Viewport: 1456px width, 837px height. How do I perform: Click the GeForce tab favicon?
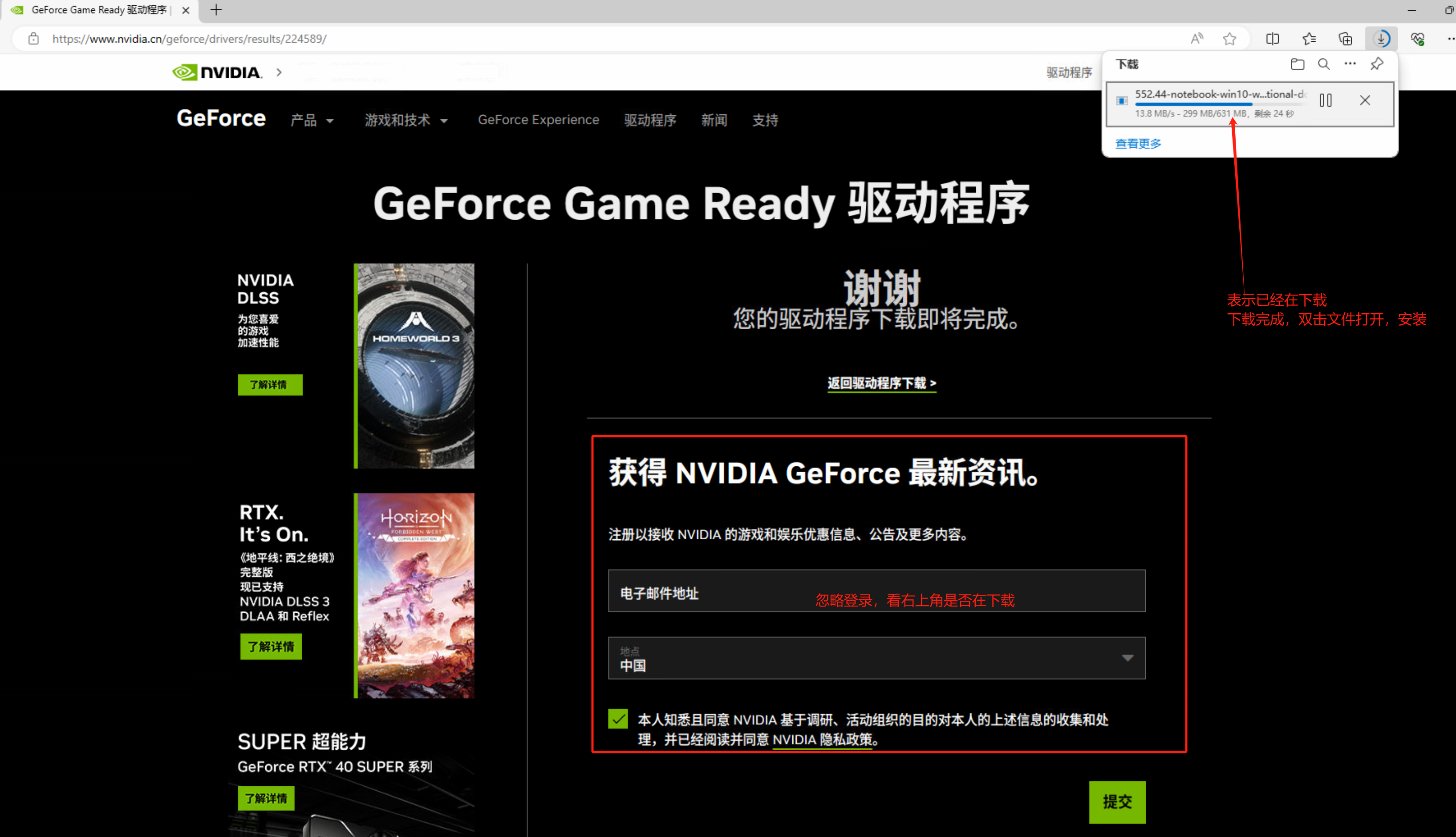click(x=17, y=10)
